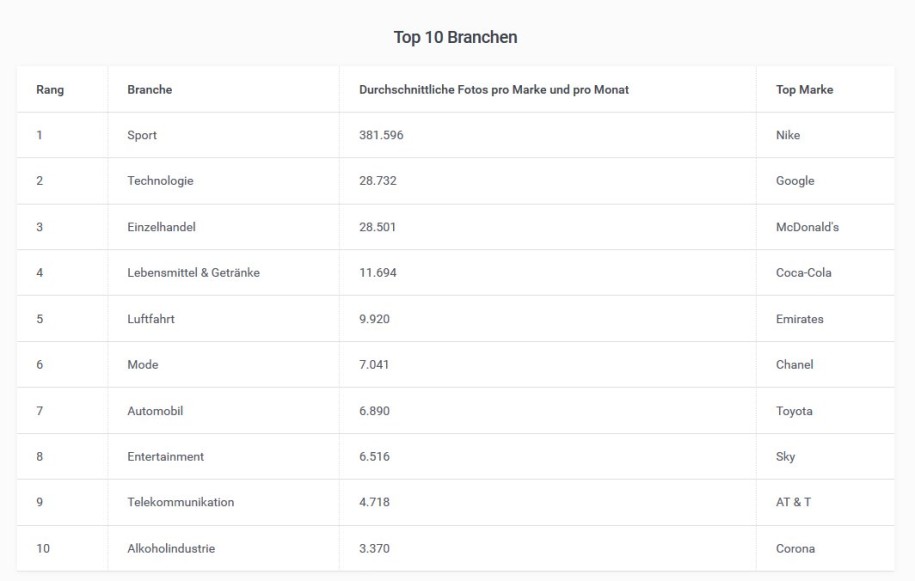Screen dimensions: 915x581
Task: Click the Top 10 Branchen title
Action: pos(455,37)
